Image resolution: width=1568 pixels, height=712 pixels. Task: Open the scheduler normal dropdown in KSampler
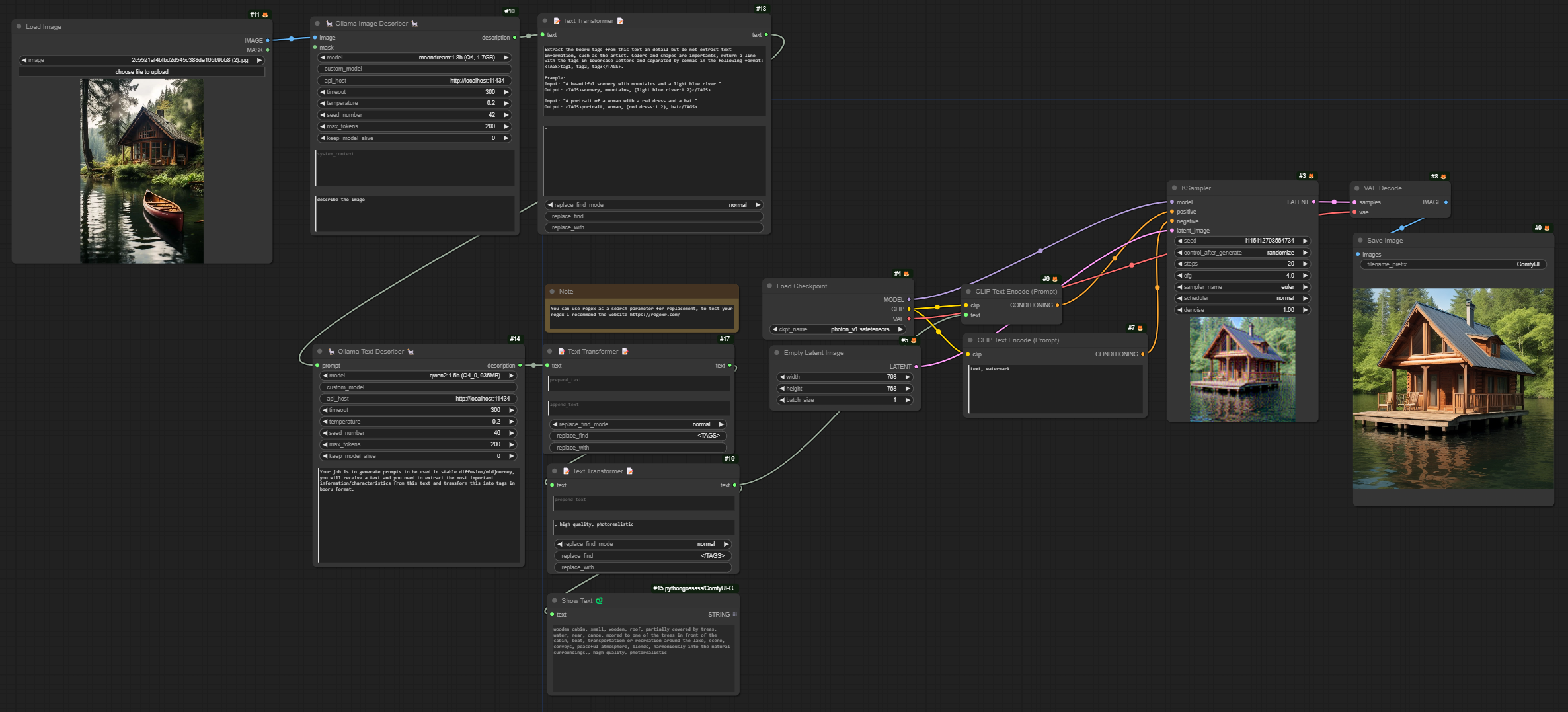[x=1242, y=298]
